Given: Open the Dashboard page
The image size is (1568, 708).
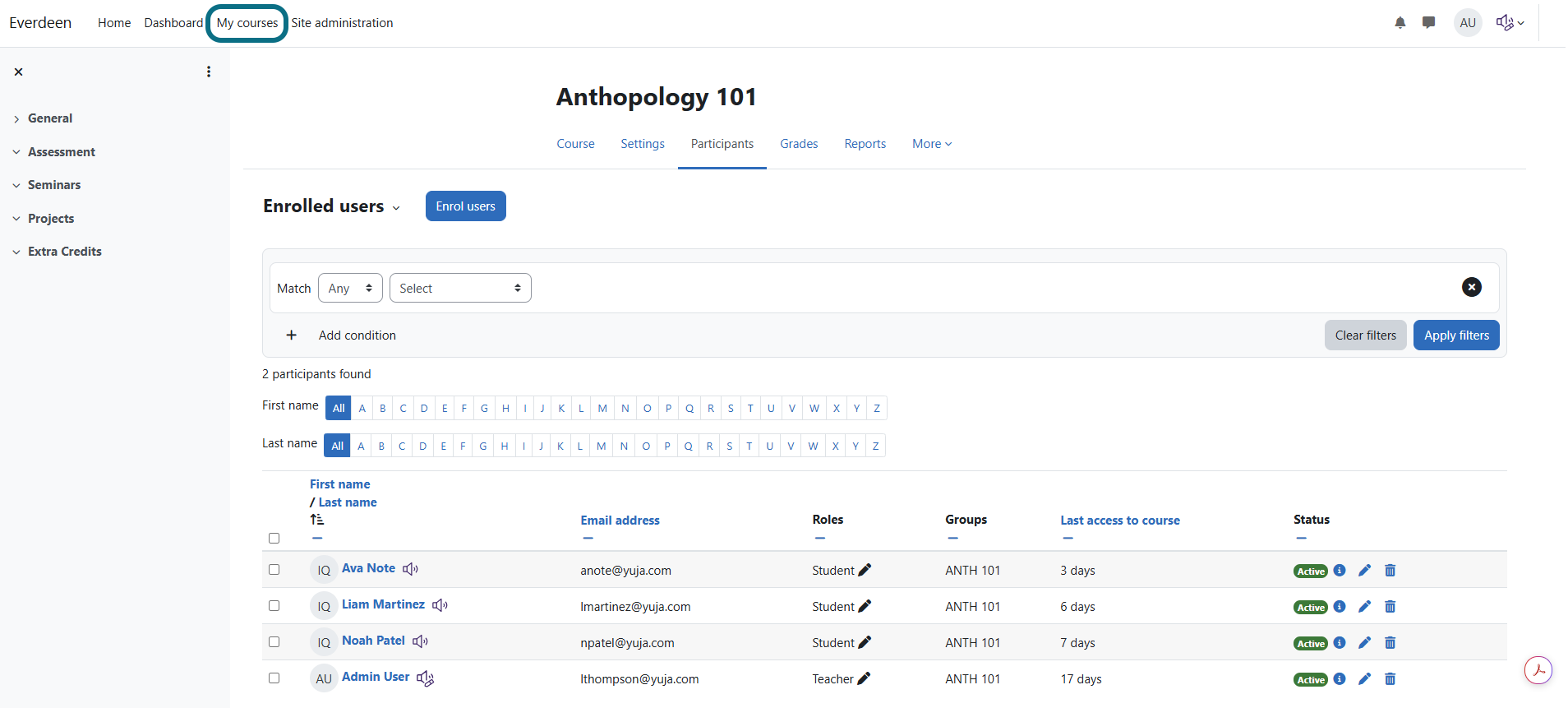Looking at the screenshot, I should [173, 23].
